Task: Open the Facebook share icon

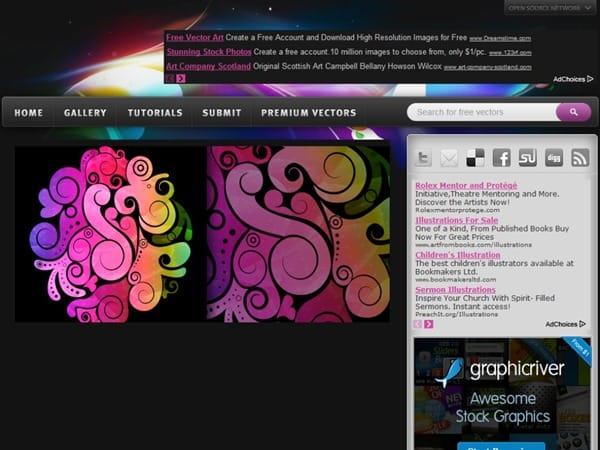Action: tap(502, 158)
